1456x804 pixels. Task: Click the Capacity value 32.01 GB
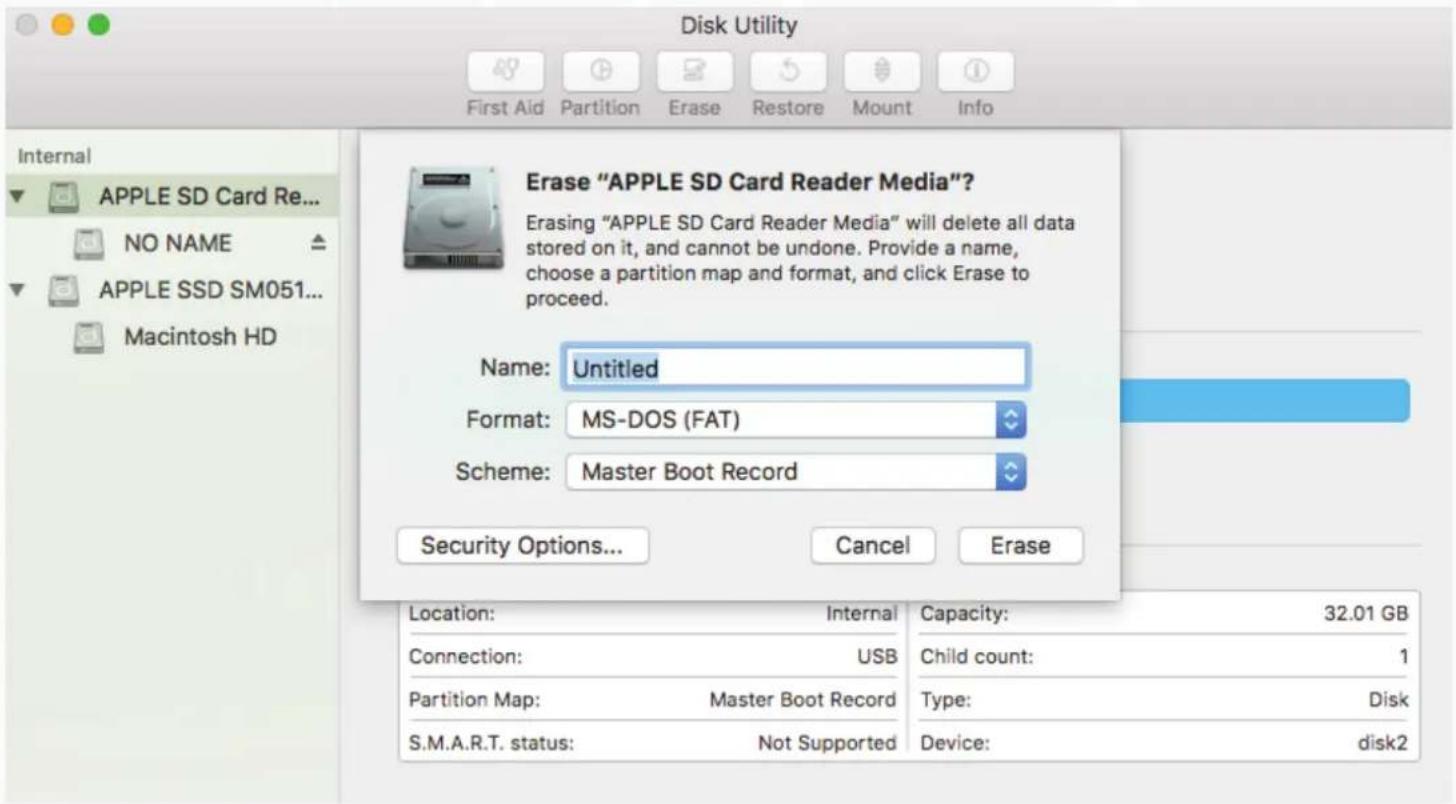click(x=1366, y=615)
